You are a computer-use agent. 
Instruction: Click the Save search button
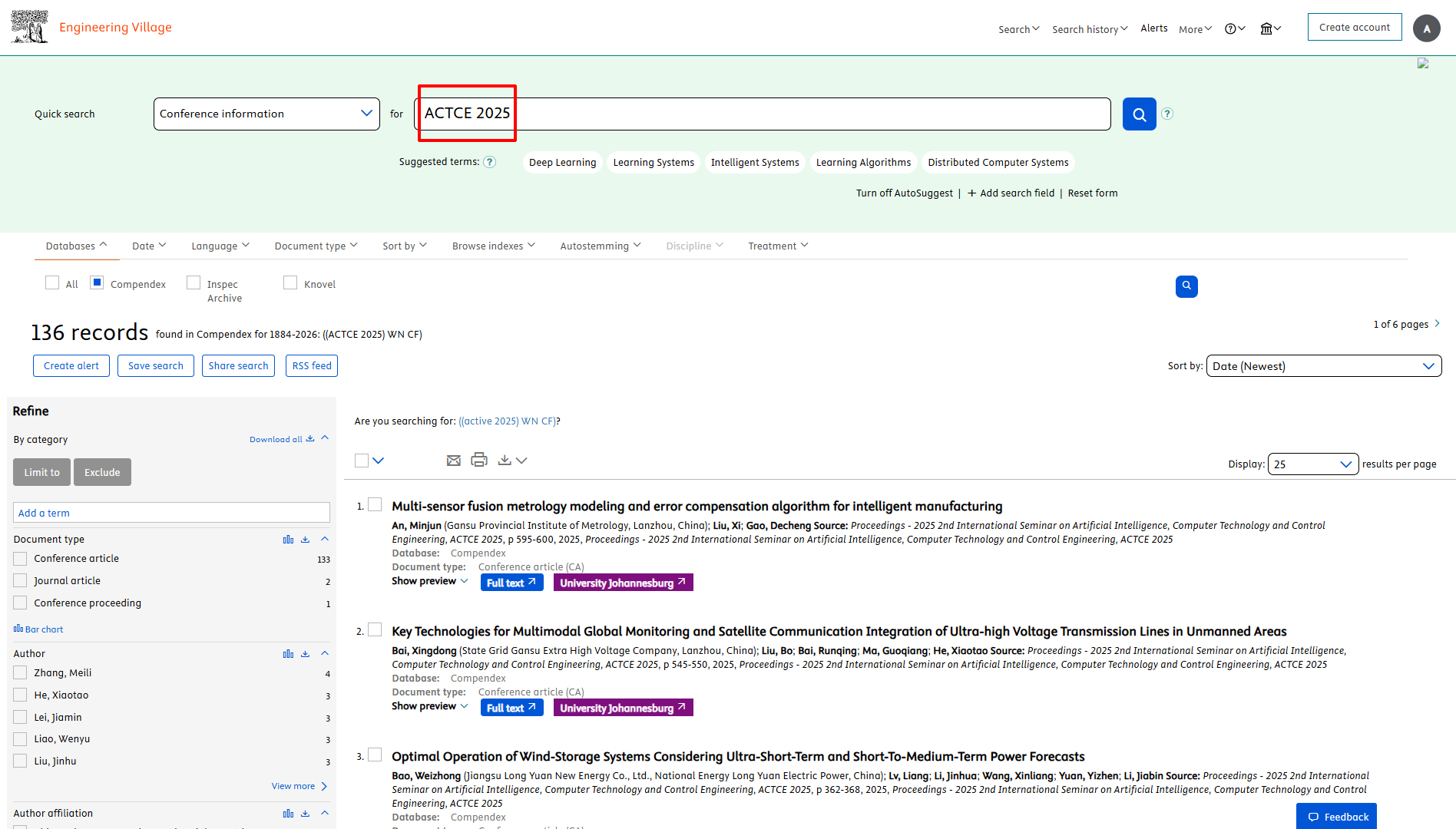click(x=156, y=366)
